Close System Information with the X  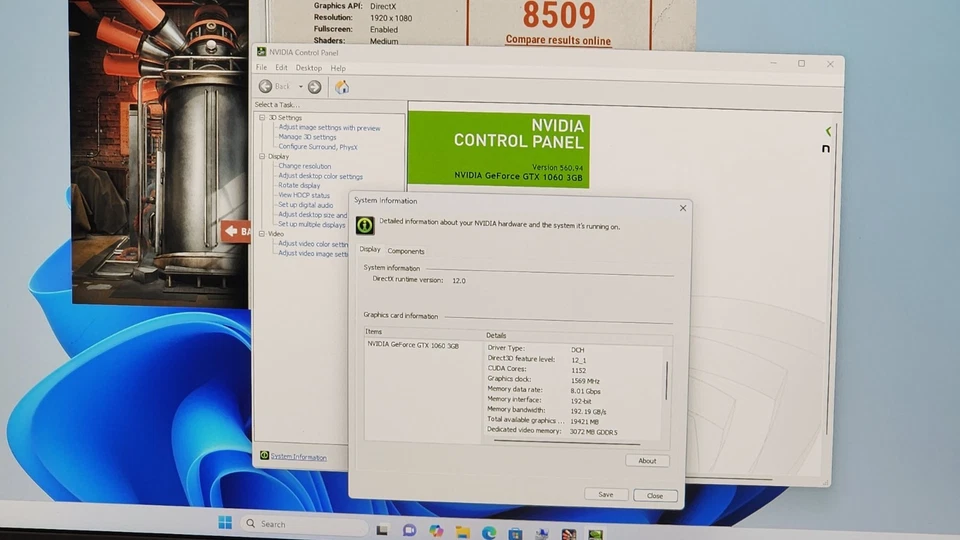[x=683, y=208]
